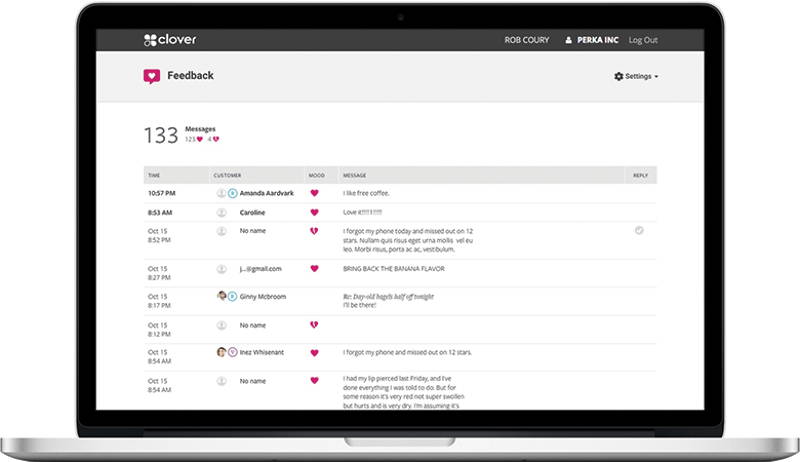The image size is (800, 462).
Task: Click the Reply column header
Action: coord(640,175)
